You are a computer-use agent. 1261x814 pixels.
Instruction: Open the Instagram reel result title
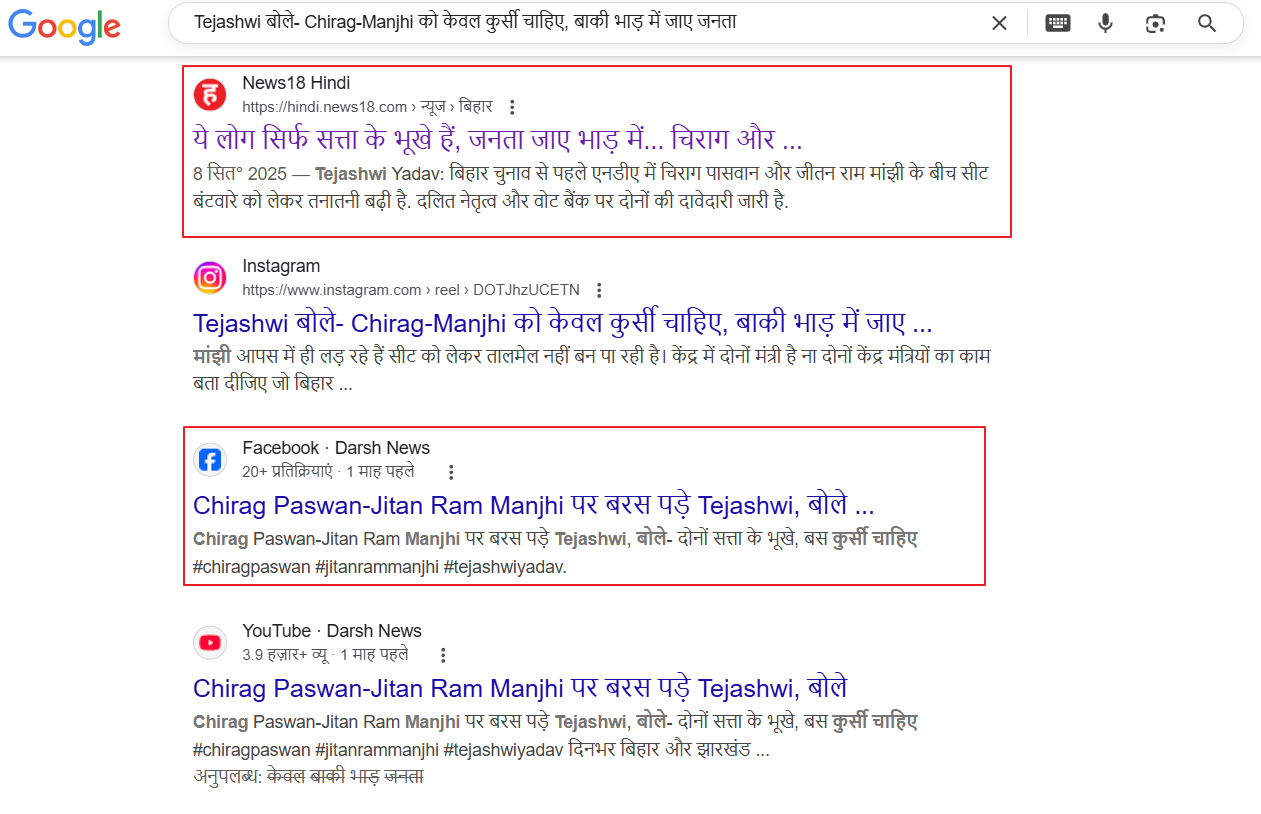[562, 323]
